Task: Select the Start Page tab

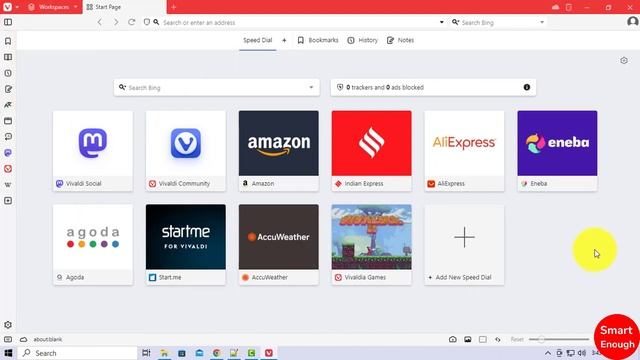Action: (x=124, y=7)
